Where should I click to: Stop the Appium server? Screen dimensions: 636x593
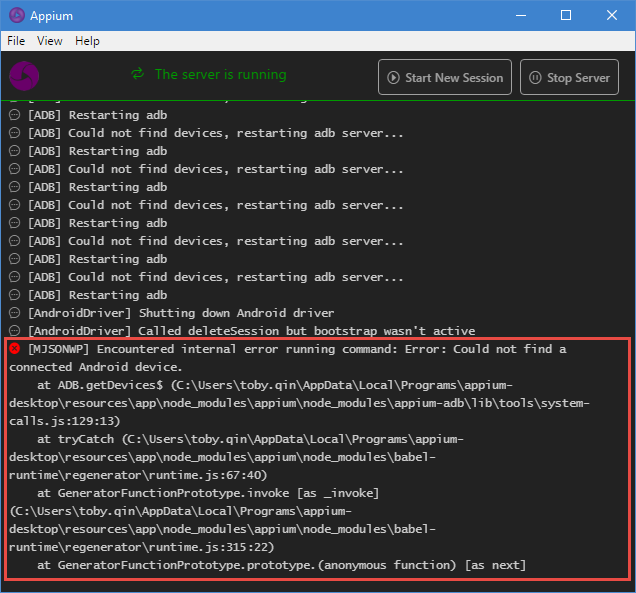click(569, 77)
